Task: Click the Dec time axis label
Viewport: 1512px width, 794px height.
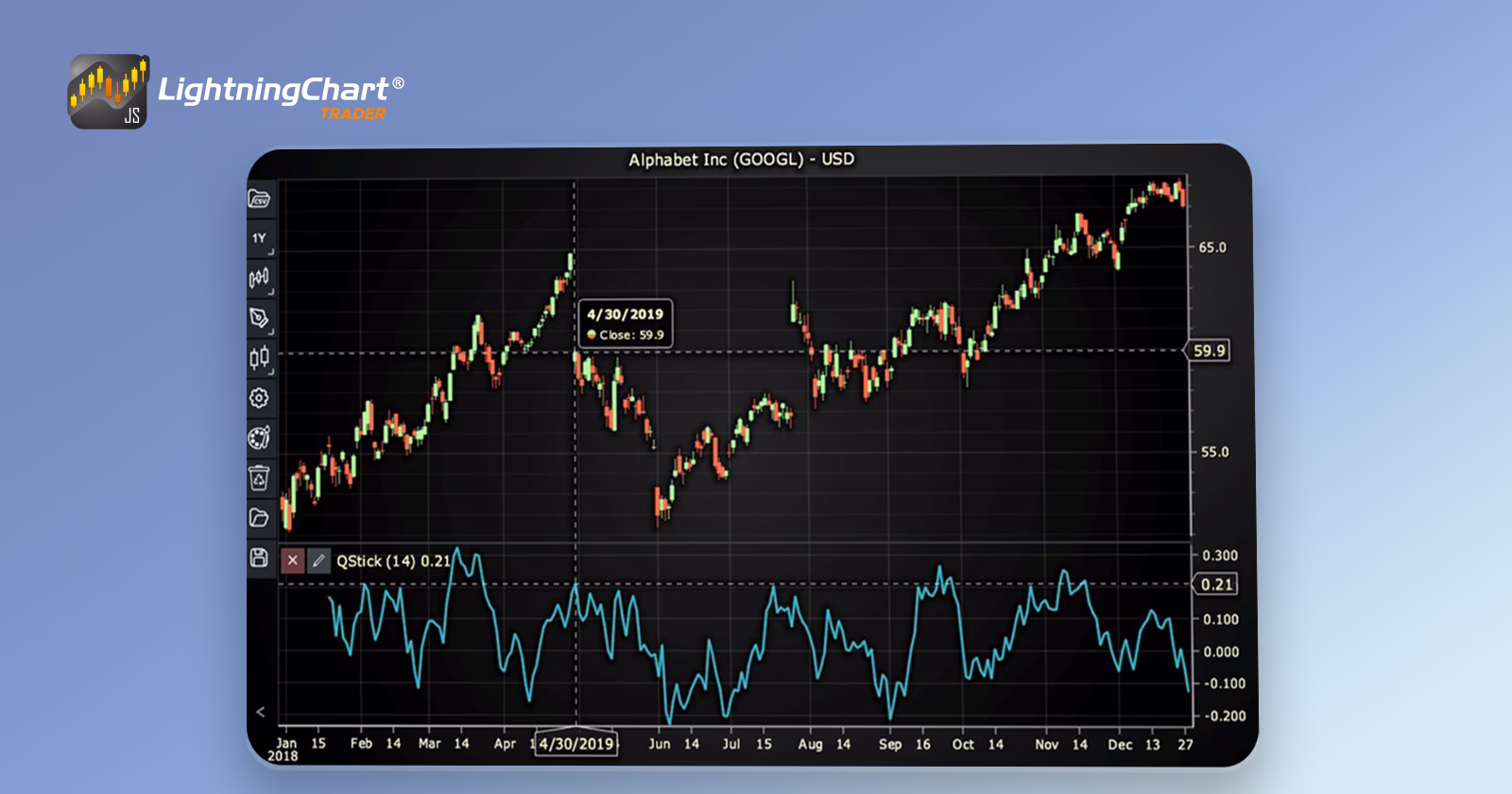Action: point(1120,744)
